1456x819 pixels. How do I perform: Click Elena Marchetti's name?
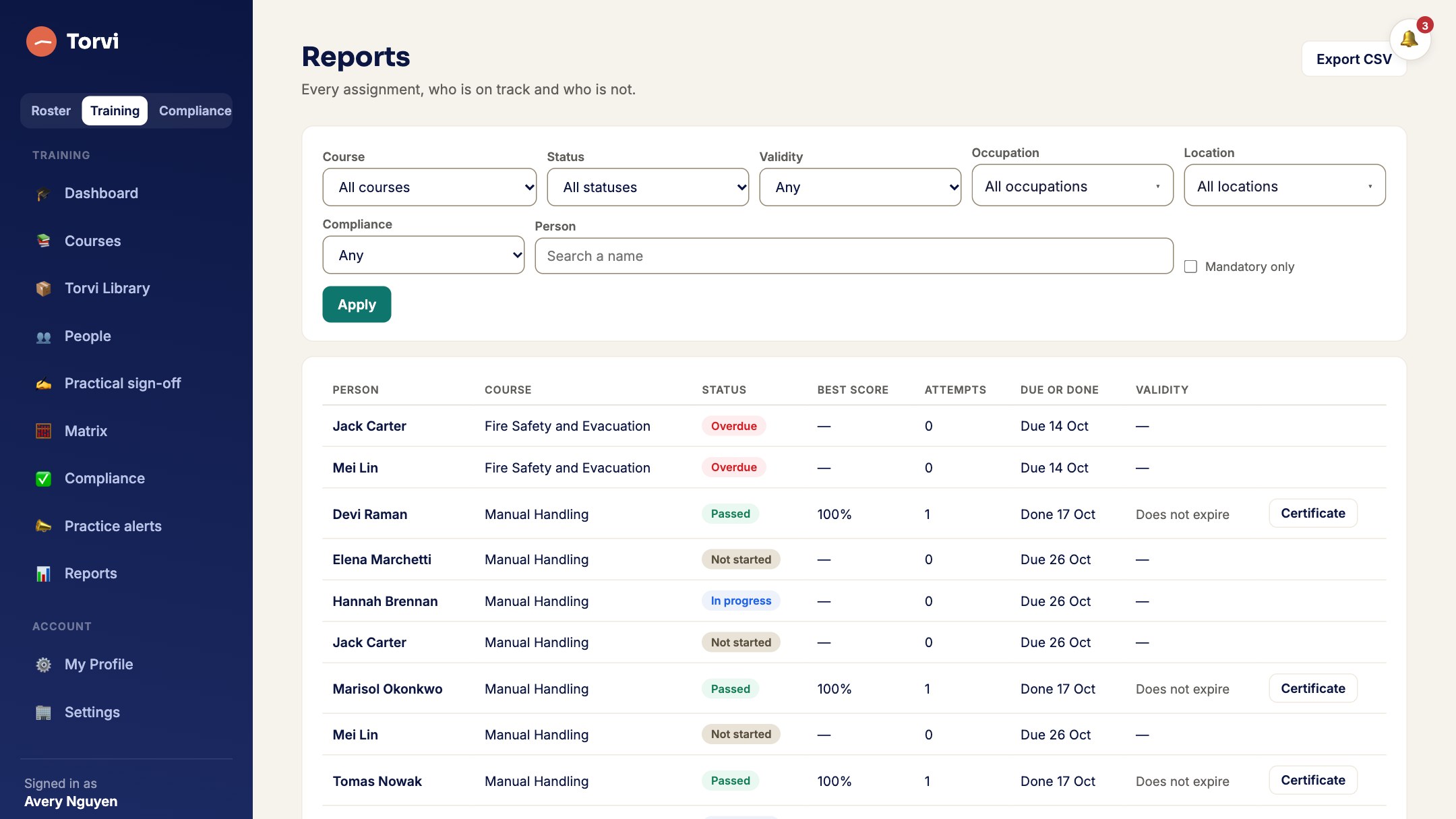(x=382, y=559)
